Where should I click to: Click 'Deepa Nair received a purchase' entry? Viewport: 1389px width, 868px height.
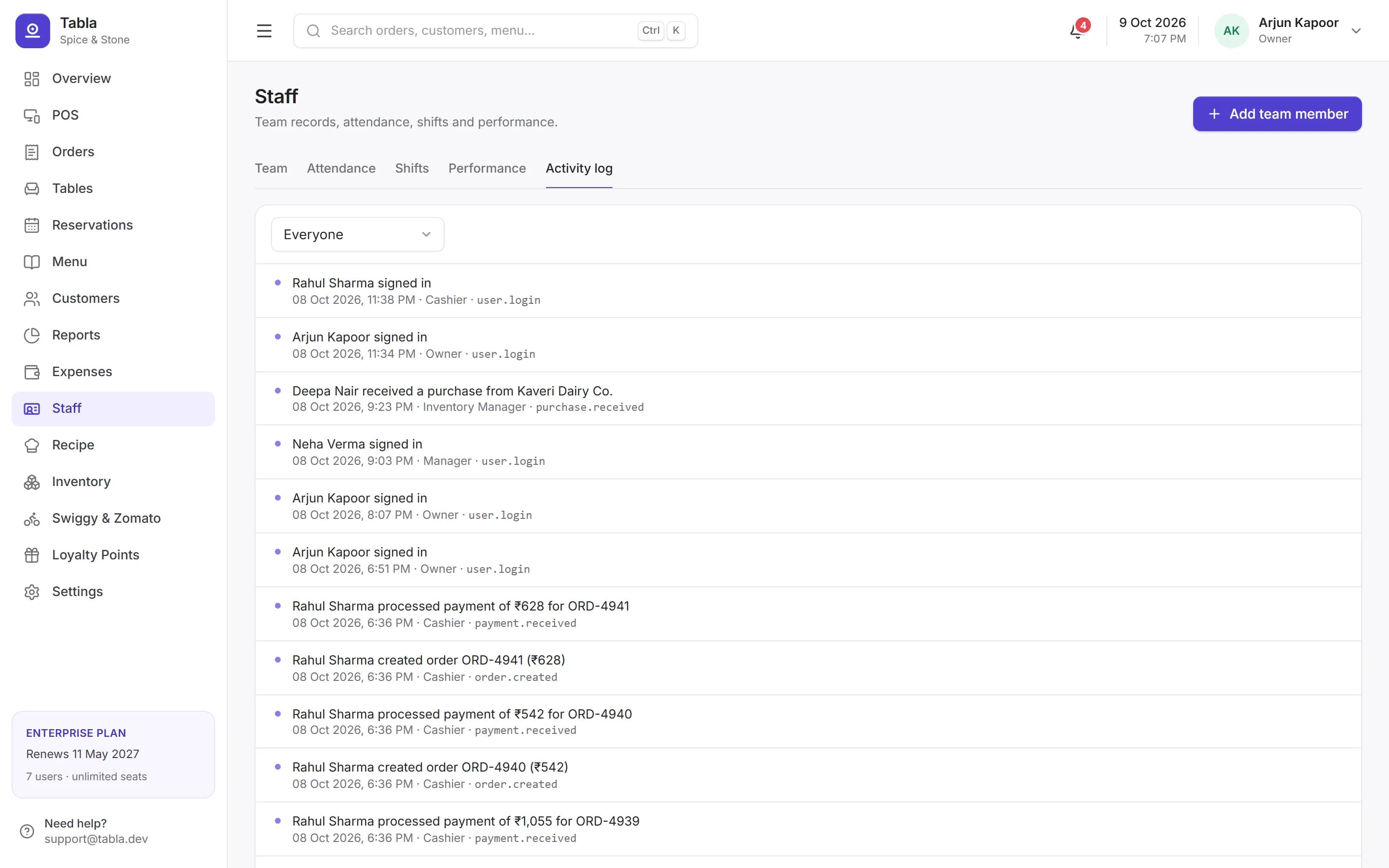[807, 398]
